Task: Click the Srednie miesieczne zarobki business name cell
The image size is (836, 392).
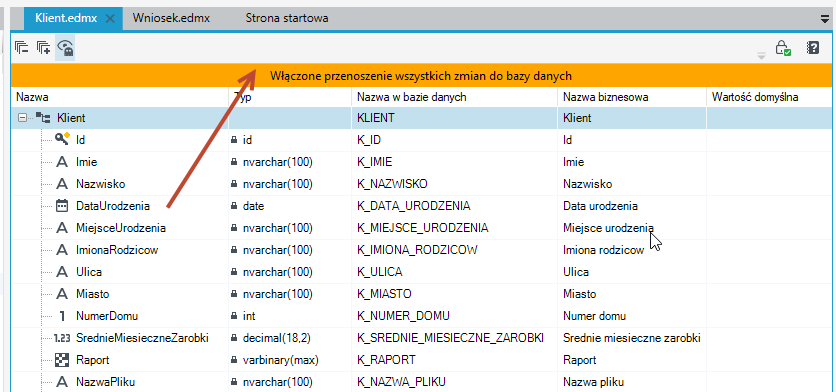Action: pyautogui.click(x=632, y=338)
